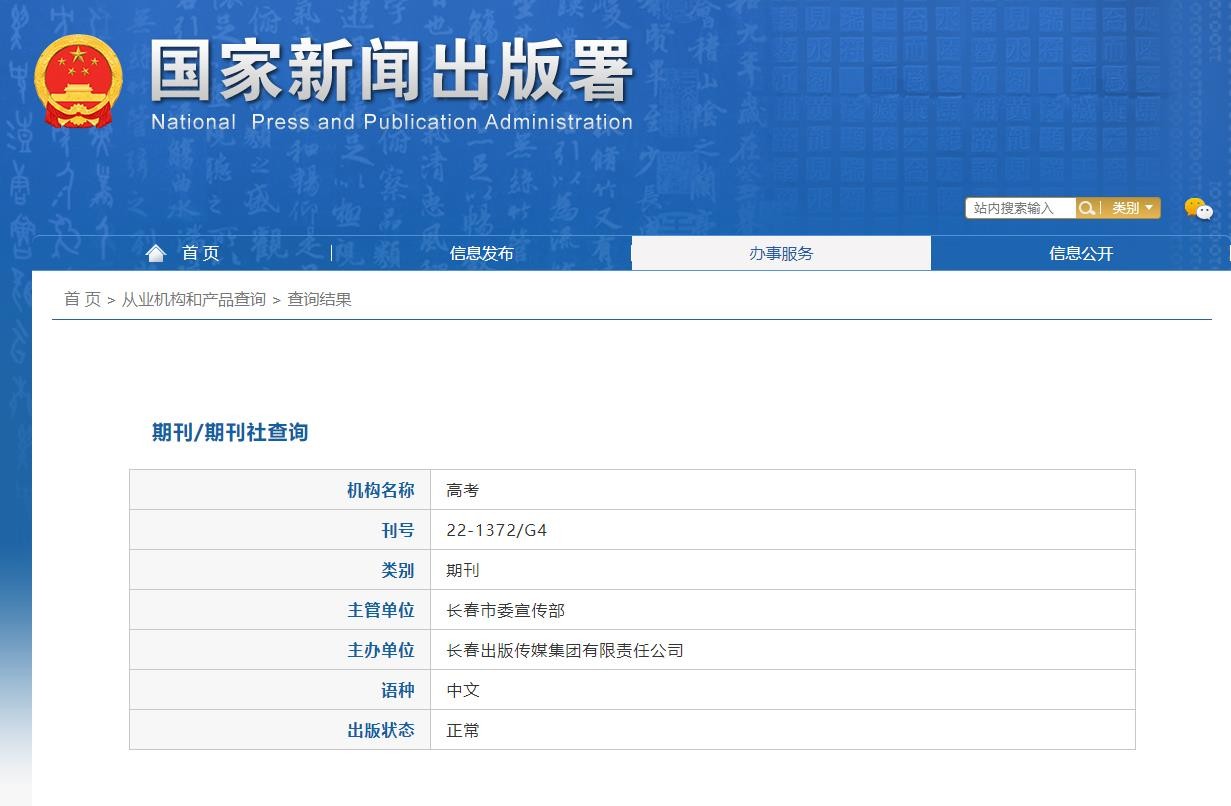Click the 机构名称 value 高考

pyautogui.click(x=463, y=490)
